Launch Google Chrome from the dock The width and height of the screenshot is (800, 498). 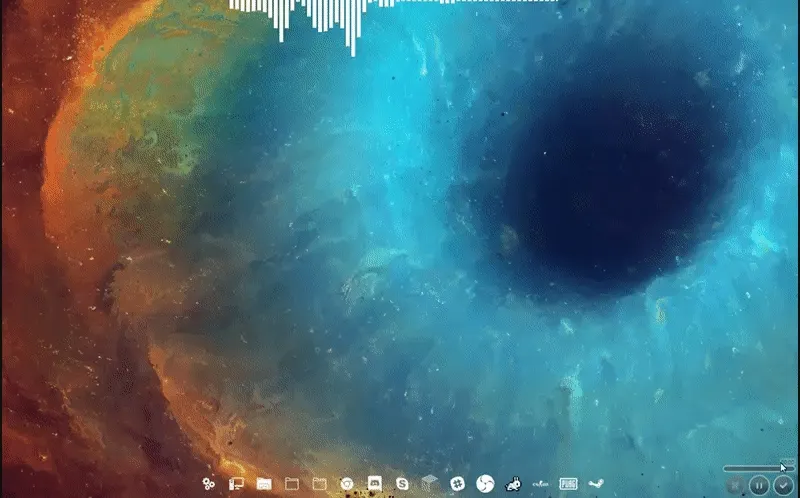tap(347, 484)
